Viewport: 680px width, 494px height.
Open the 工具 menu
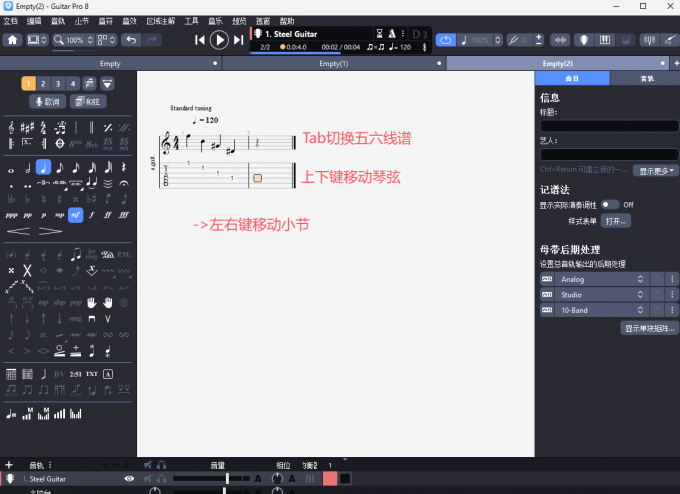(x=191, y=21)
